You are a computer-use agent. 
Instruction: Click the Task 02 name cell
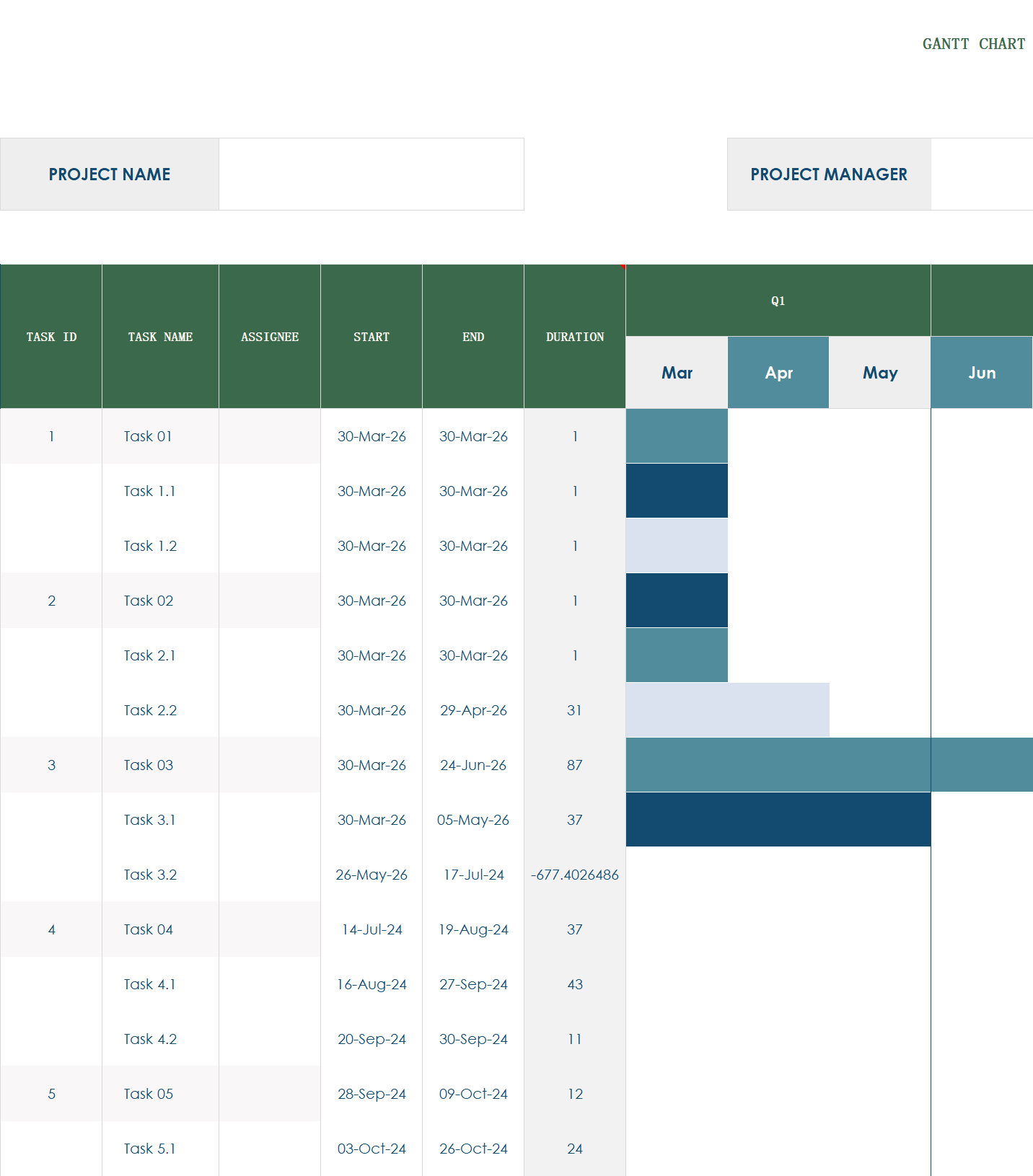160,601
